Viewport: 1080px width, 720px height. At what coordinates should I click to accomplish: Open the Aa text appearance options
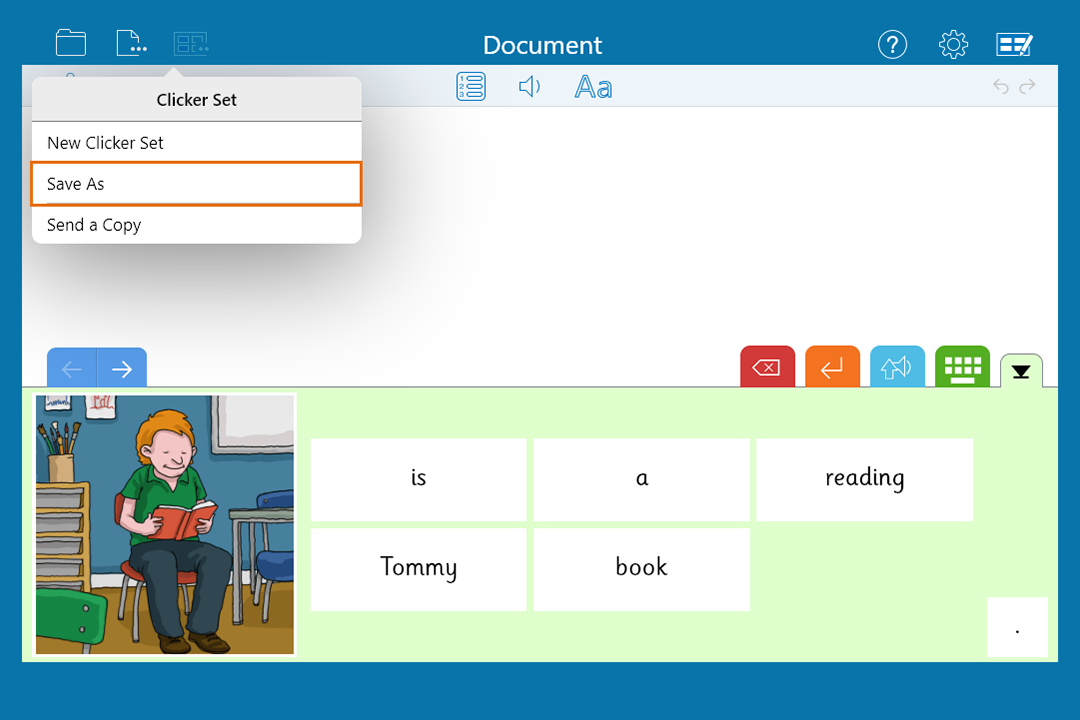(x=593, y=86)
